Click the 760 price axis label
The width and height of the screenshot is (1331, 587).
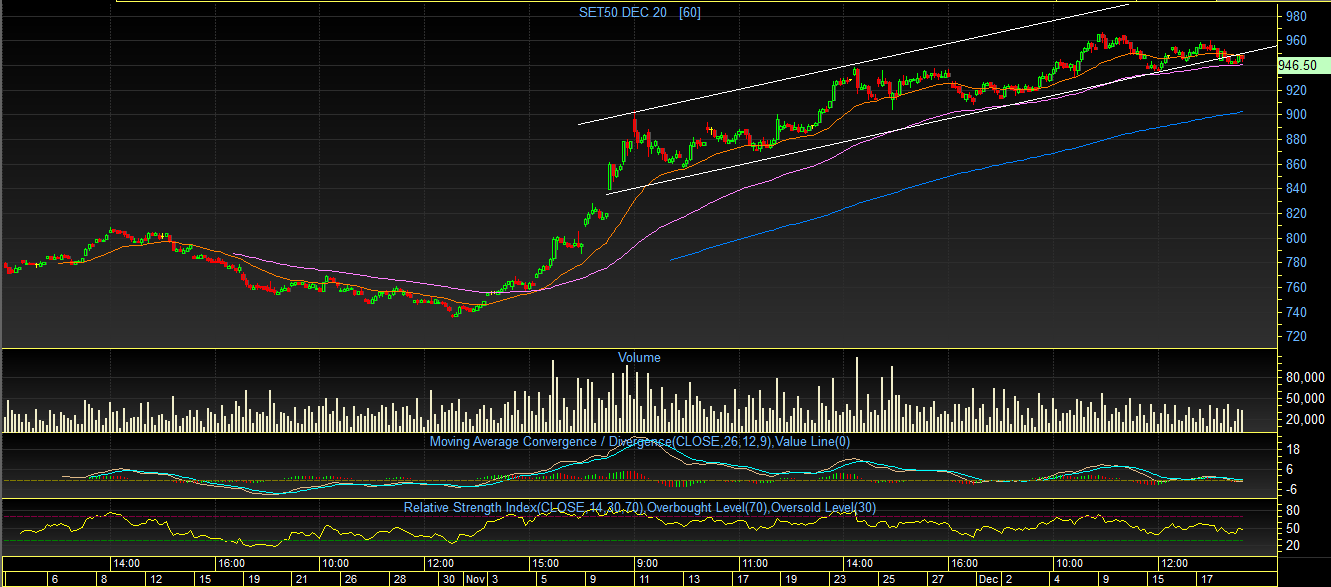point(1296,288)
